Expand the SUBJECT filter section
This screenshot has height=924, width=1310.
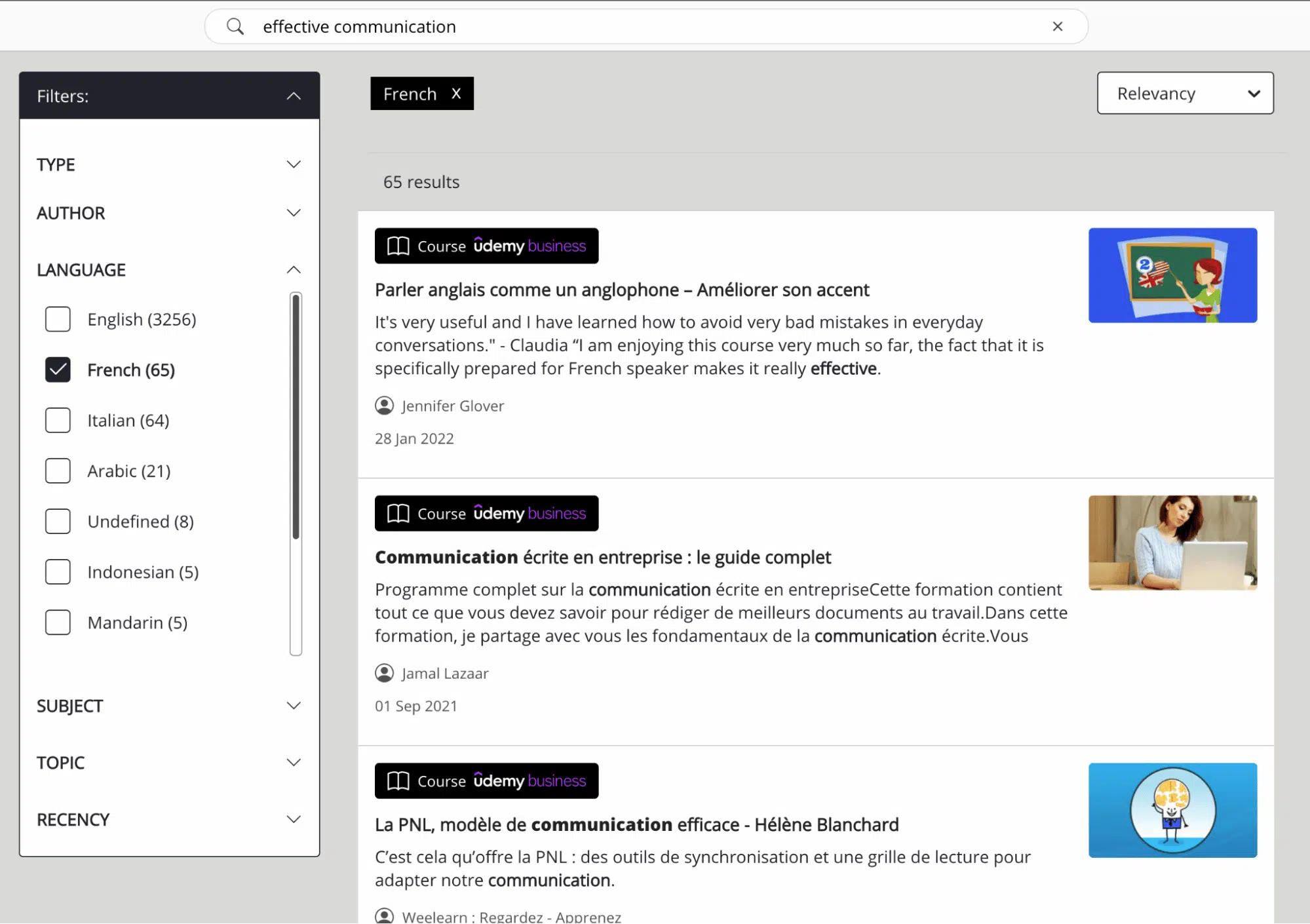pyautogui.click(x=294, y=706)
